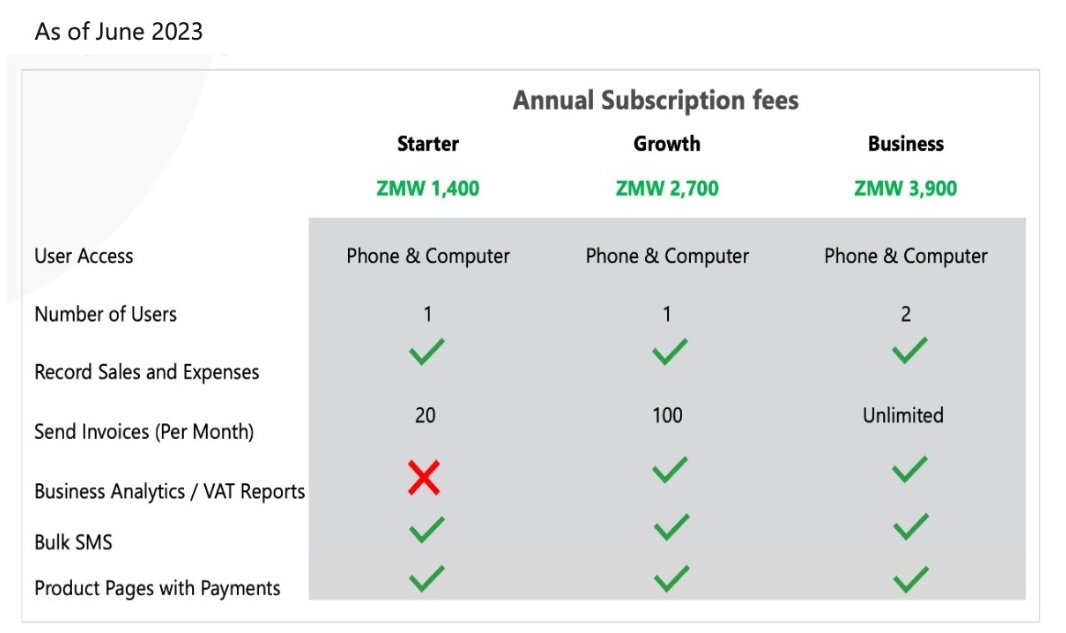Click the ZMW 3,900 price
The height and width of the screenshot is (633, 1066).
tap(906, 188)
